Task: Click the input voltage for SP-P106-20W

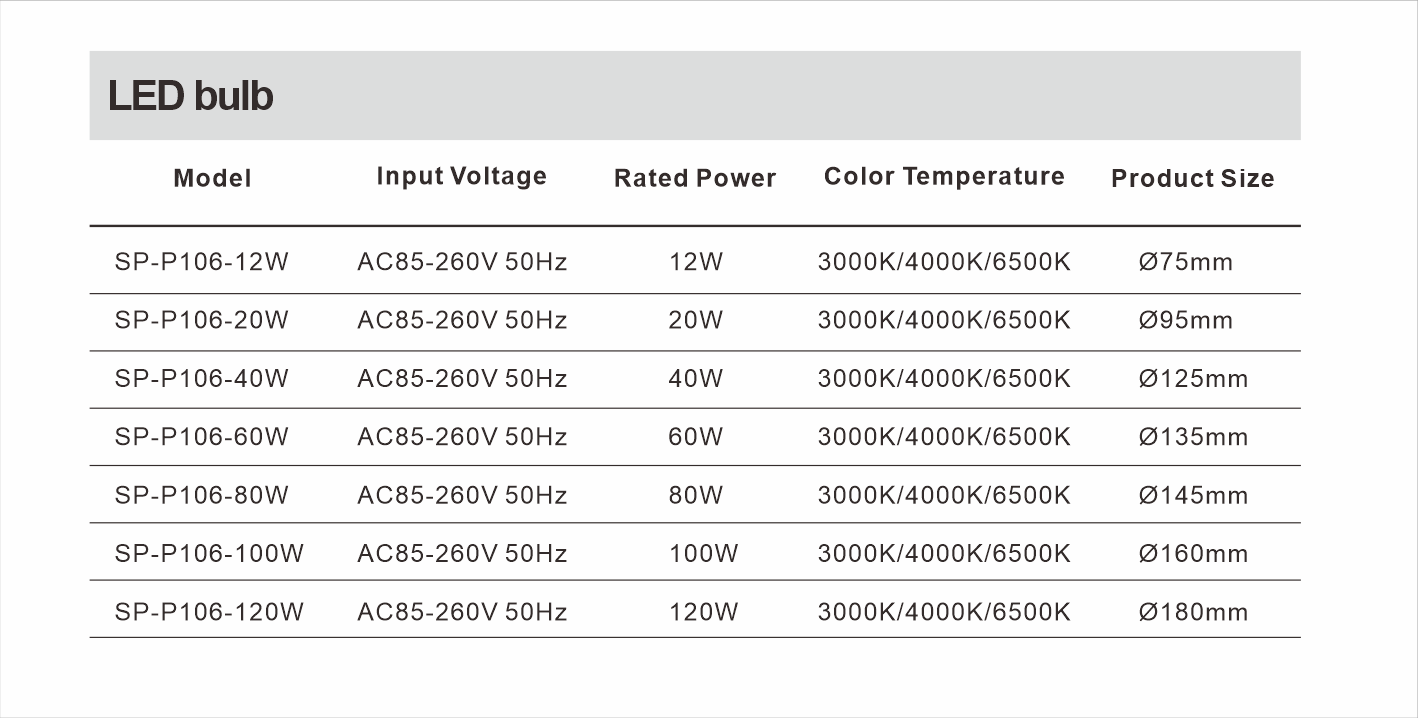Action: (x=462, y=321)
